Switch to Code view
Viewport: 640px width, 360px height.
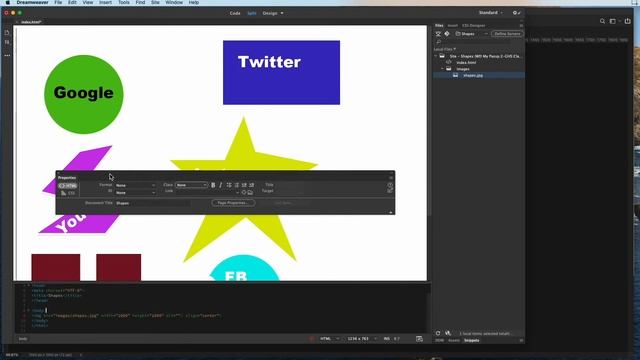tap(235, 13)
